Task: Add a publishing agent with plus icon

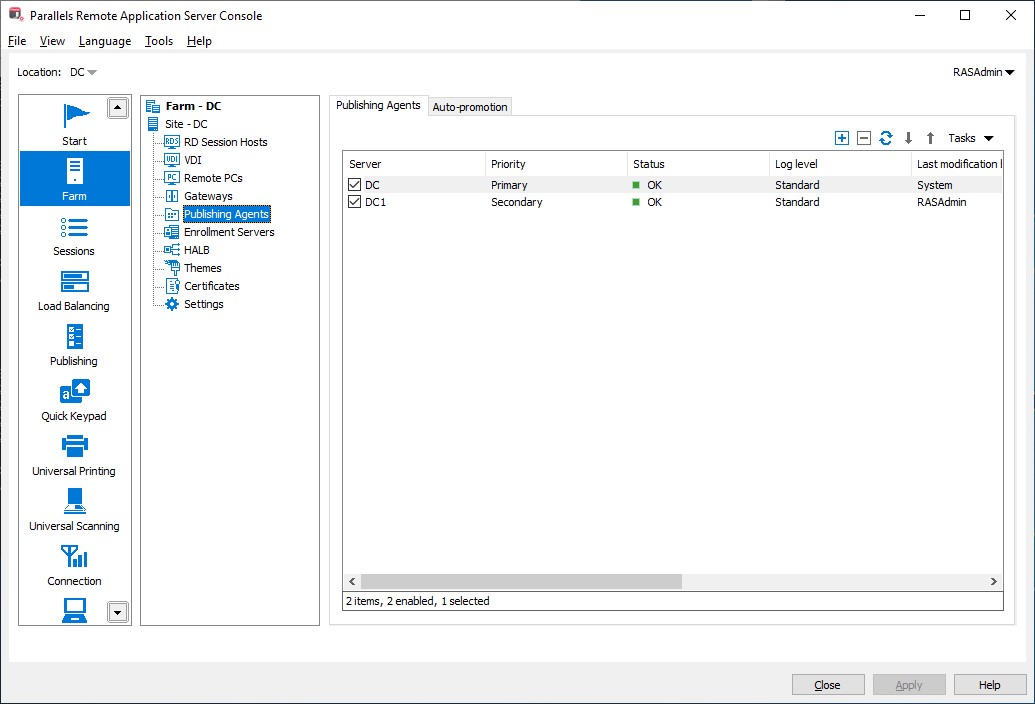Action: pyautogui.click(x=842, y=138)
